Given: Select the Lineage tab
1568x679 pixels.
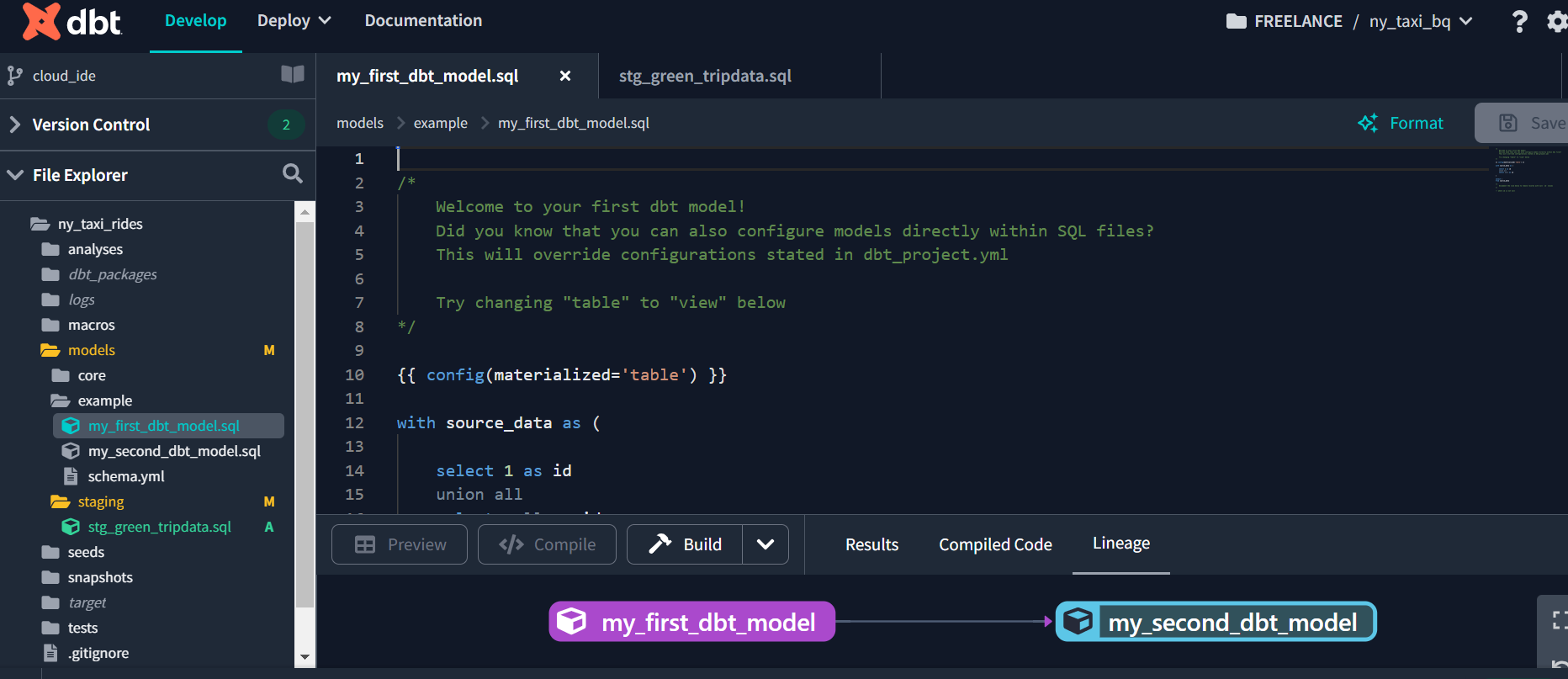Looking at the screenshot, I should tap(1121, 544).
